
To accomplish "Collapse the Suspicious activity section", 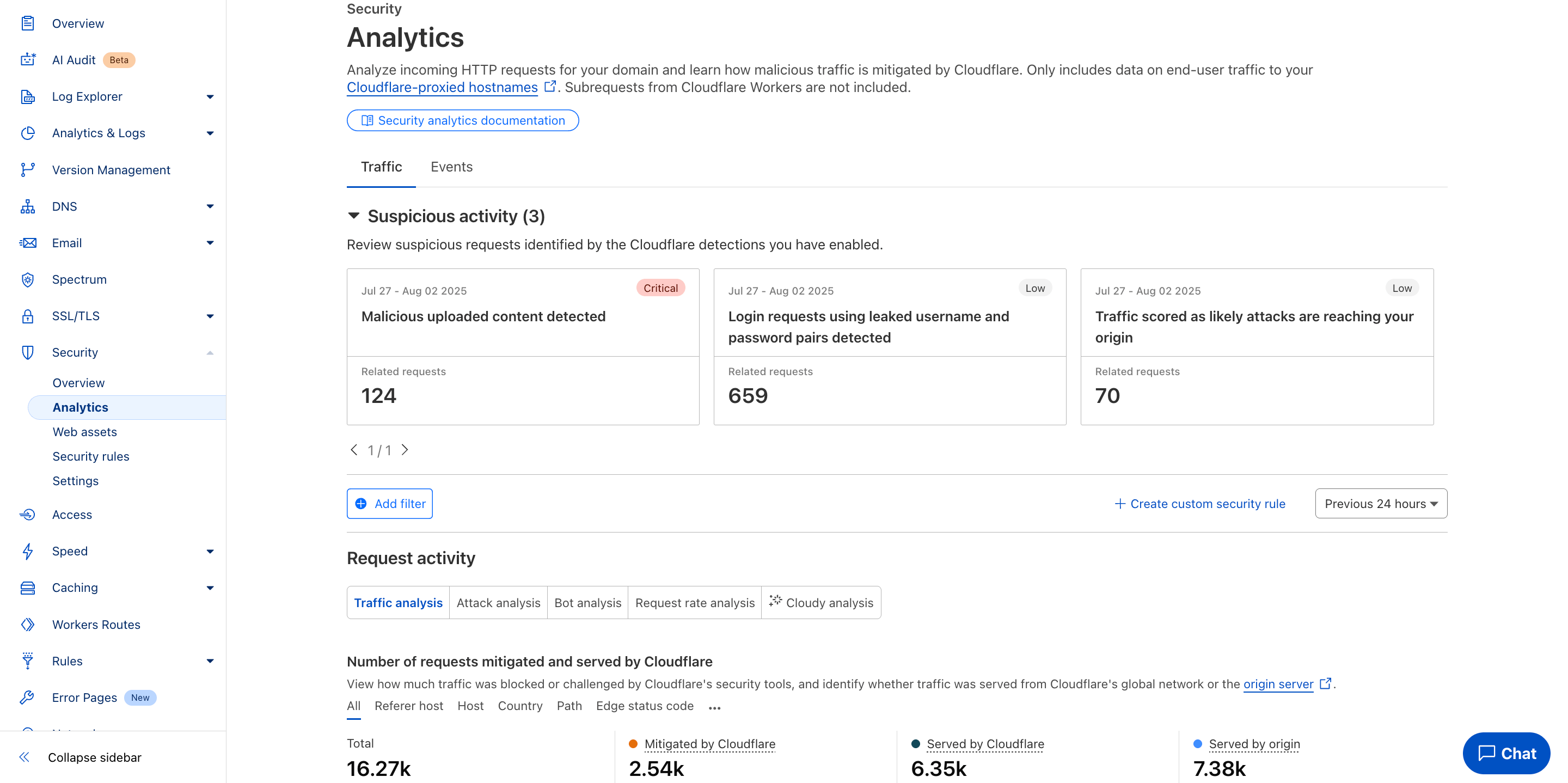I will pyautogui.click(x=353, y=216).
